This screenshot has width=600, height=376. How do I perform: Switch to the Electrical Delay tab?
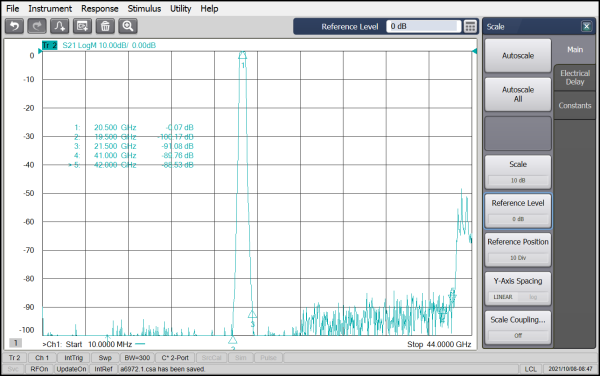[x=574, y=77]
